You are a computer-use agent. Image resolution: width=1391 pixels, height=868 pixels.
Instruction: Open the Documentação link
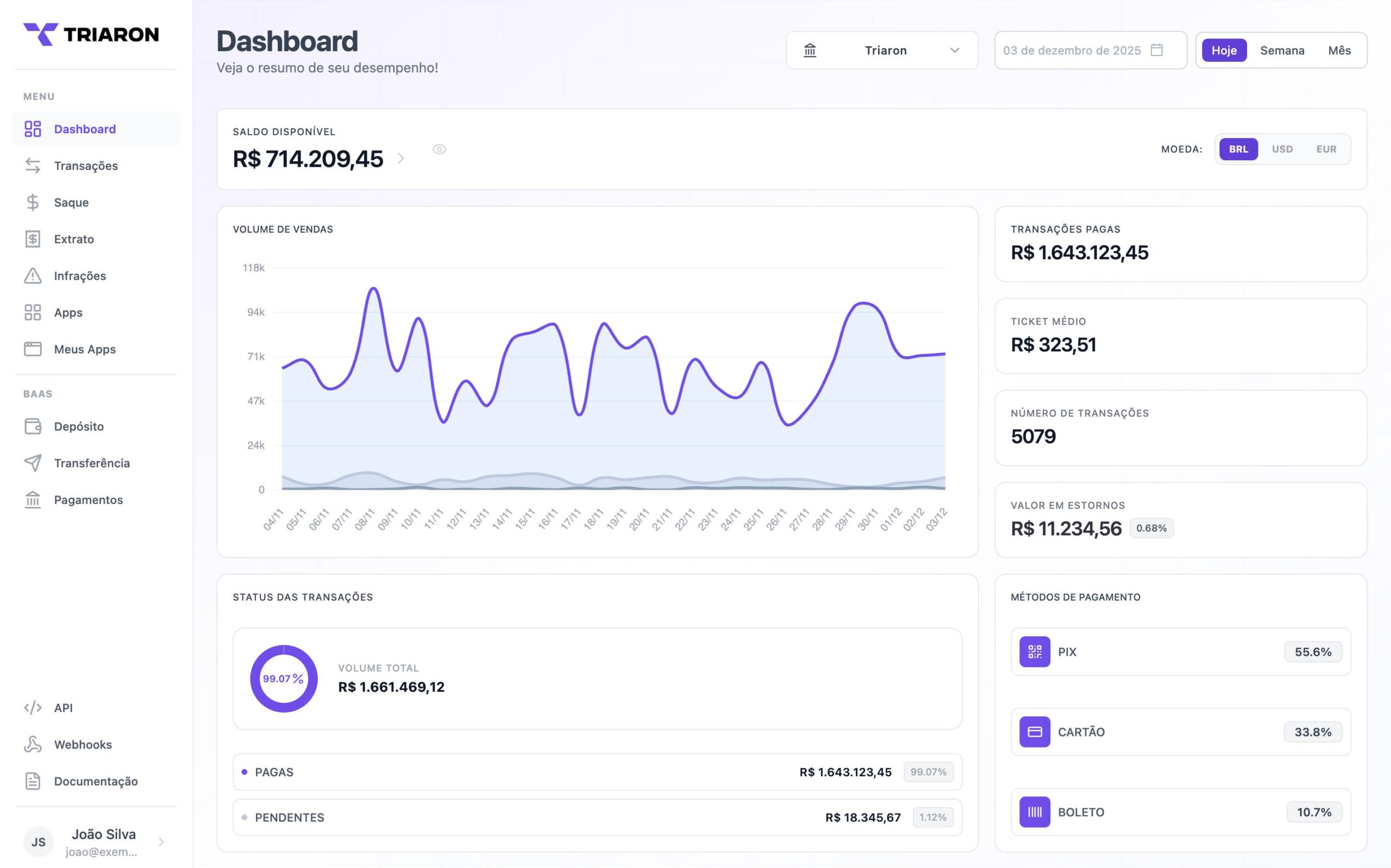pyautogui.click(x=95, y=781)
